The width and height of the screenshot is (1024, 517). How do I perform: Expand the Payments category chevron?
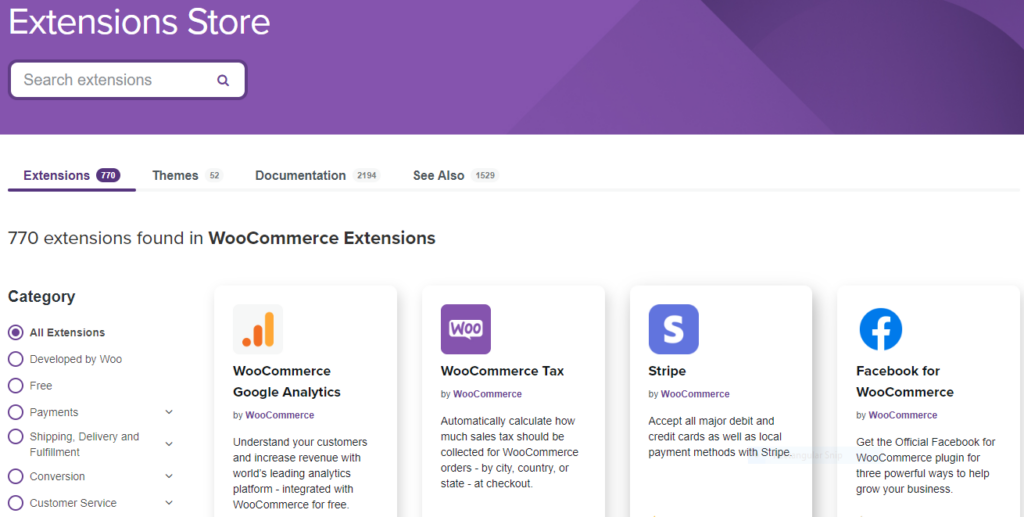point(169,412)
